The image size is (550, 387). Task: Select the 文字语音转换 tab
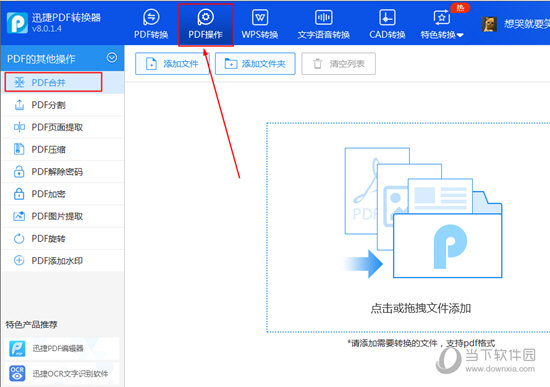tap(323, 24)
